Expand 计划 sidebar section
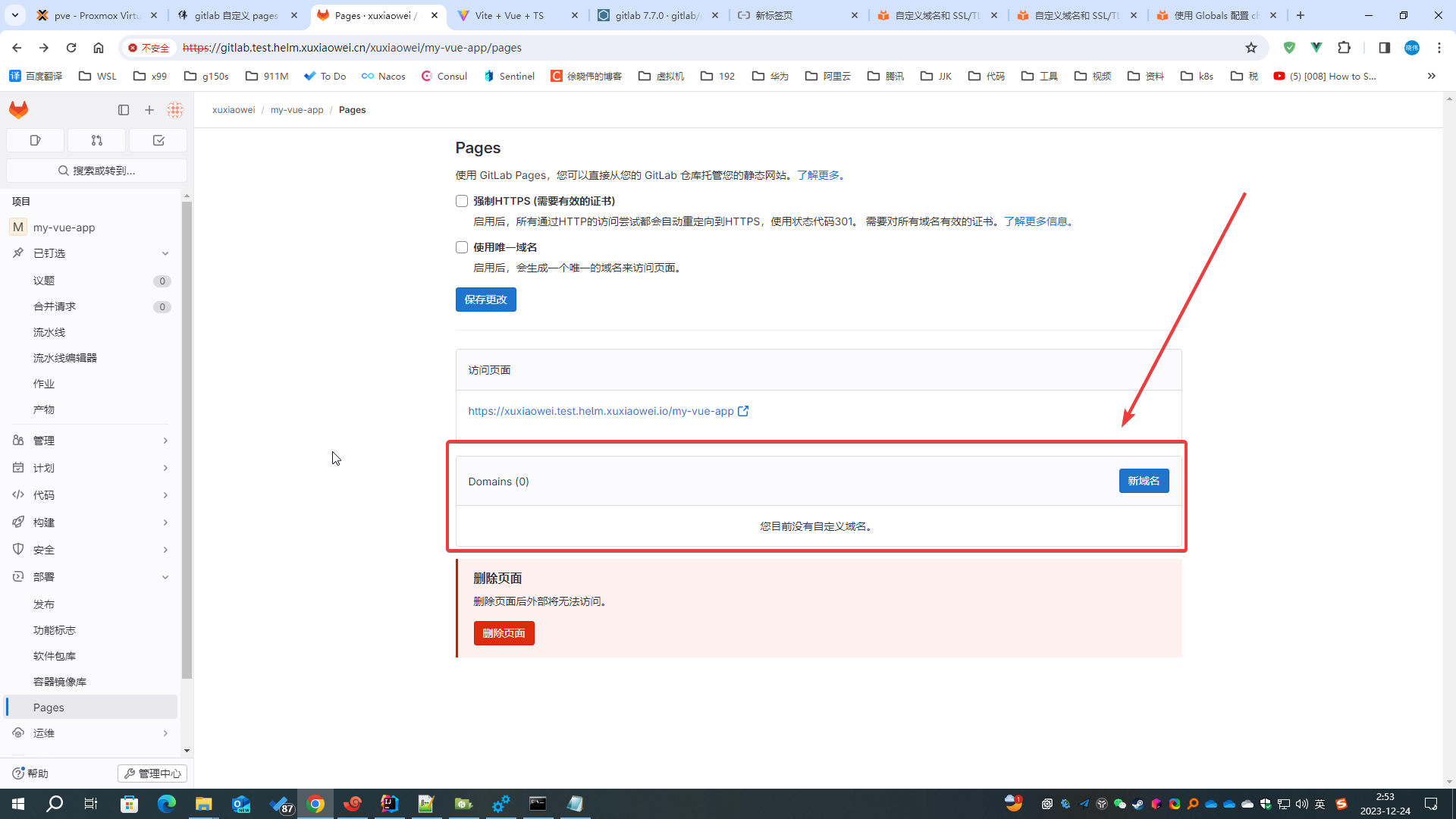The image size is (1456, 819). [x=91, y=468]
